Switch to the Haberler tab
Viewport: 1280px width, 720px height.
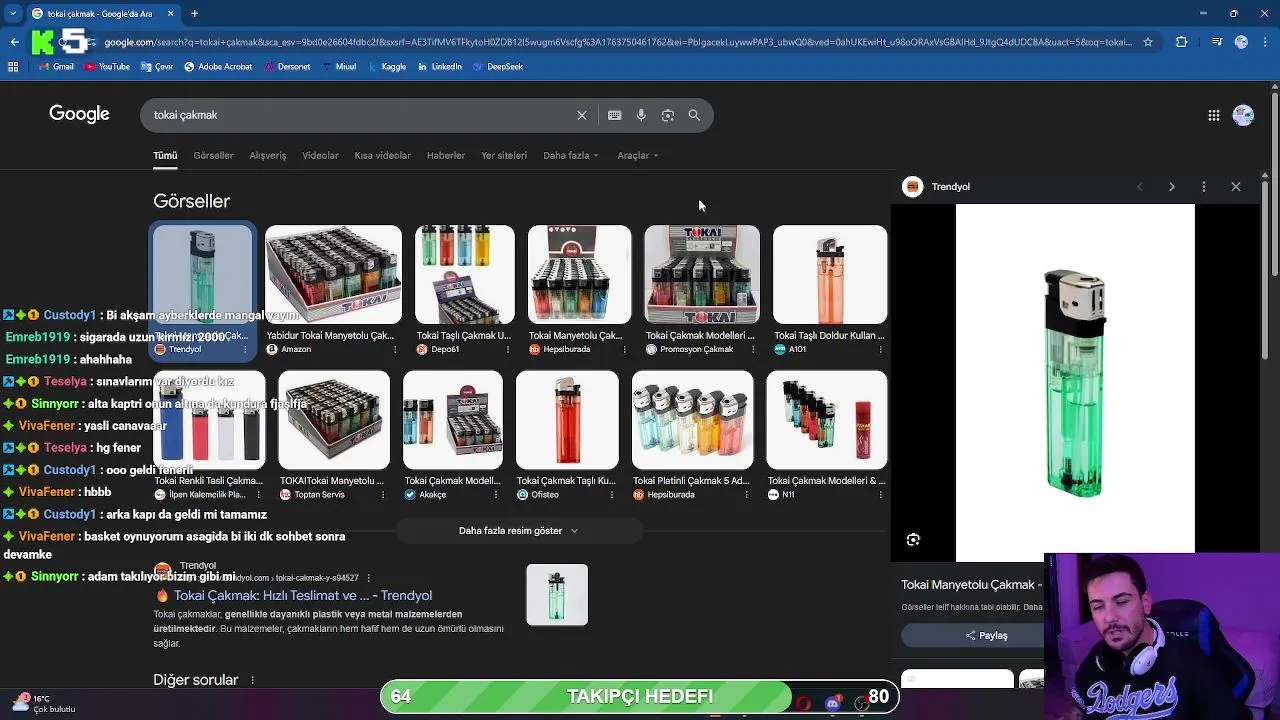[x=446, y=156]
